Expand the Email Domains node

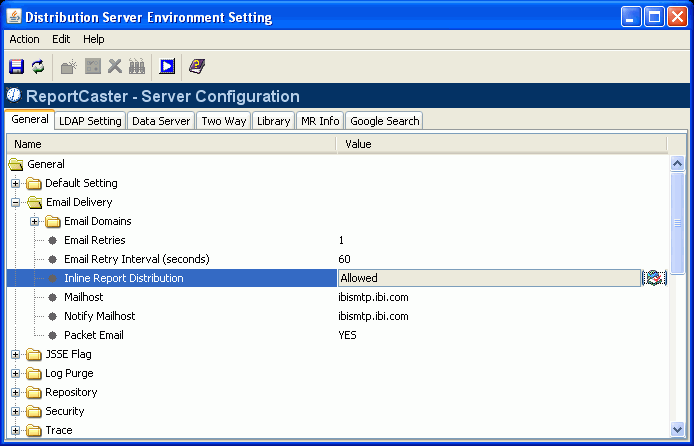35,221
